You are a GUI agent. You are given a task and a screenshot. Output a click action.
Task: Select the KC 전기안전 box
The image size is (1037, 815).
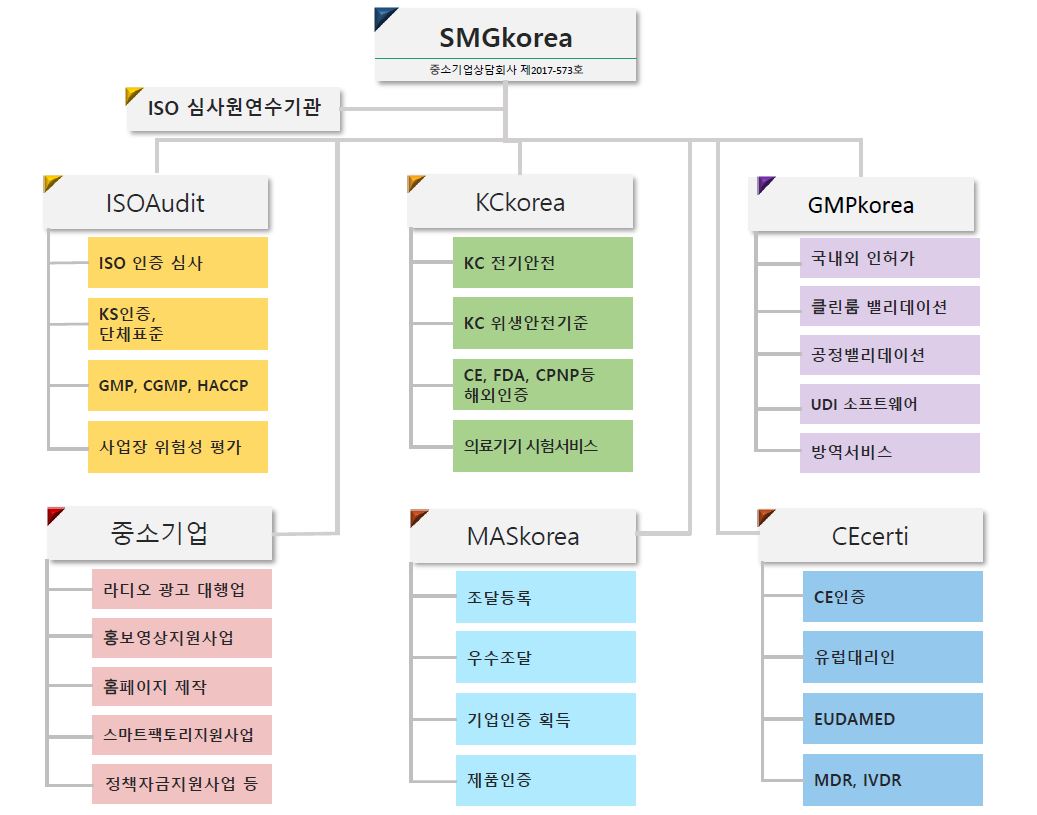pyautogui.click(x=542, y=263)
